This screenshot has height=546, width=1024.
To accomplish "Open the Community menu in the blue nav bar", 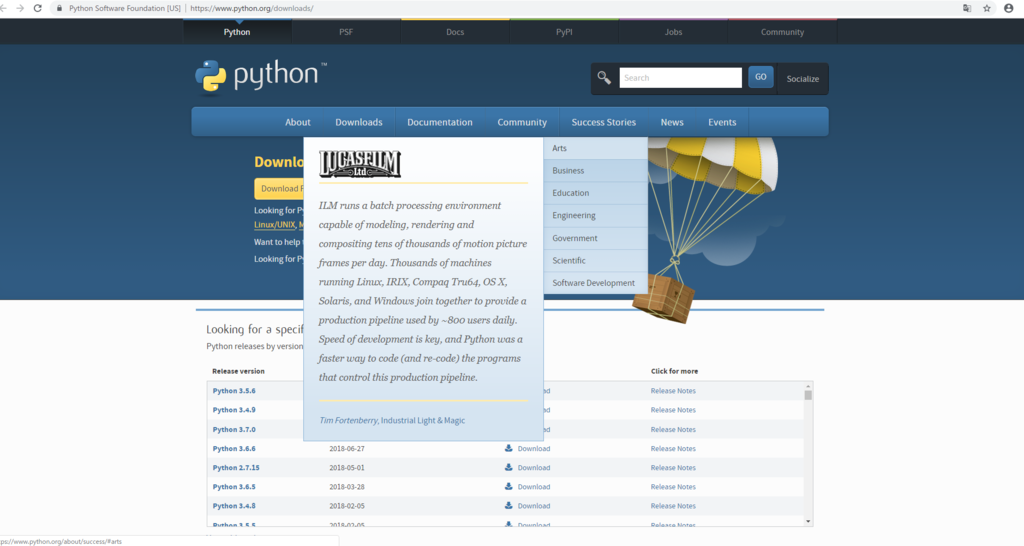I will coord(522,122).
